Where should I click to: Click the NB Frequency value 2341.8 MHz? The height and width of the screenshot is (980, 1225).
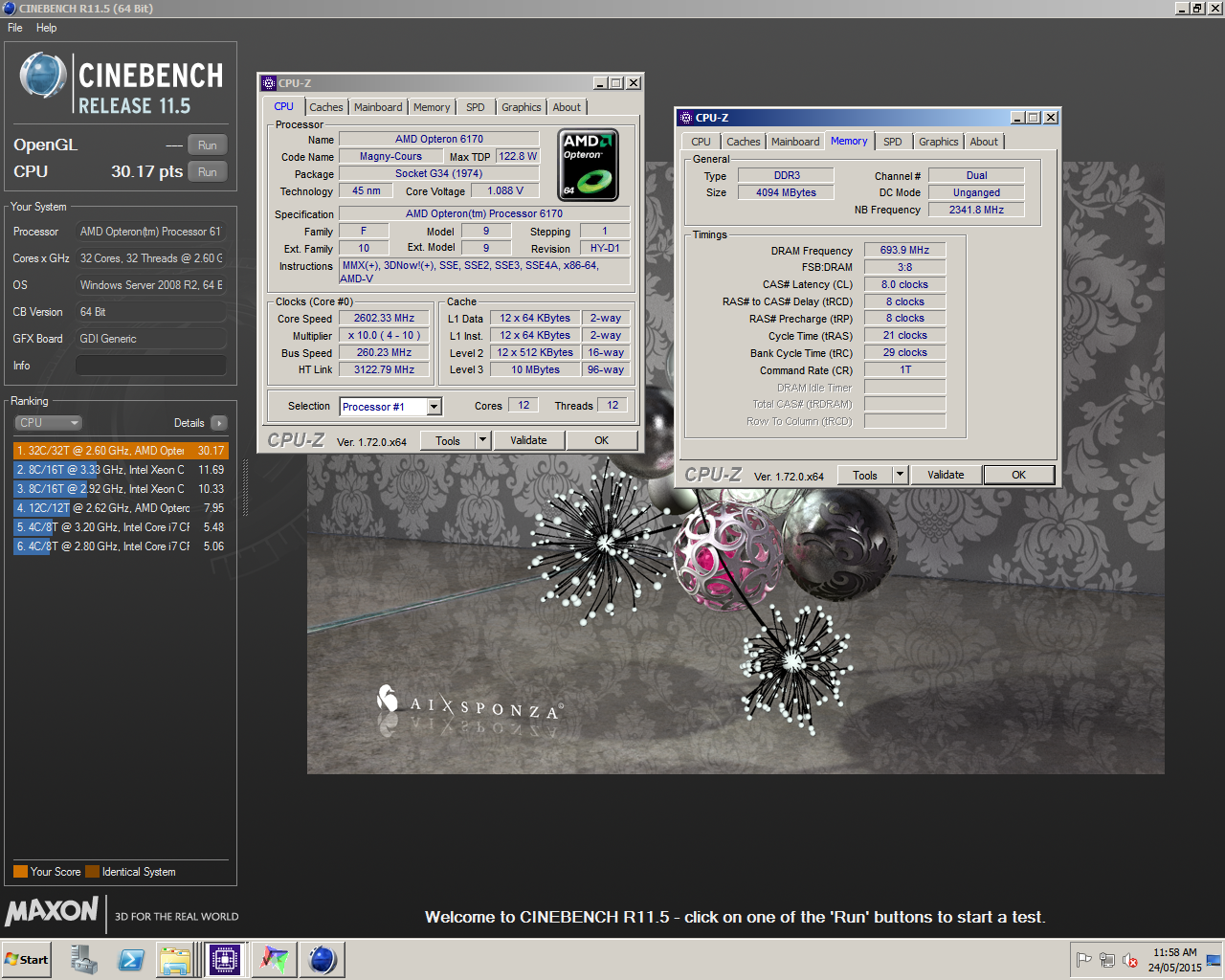(x=976, y=210)
